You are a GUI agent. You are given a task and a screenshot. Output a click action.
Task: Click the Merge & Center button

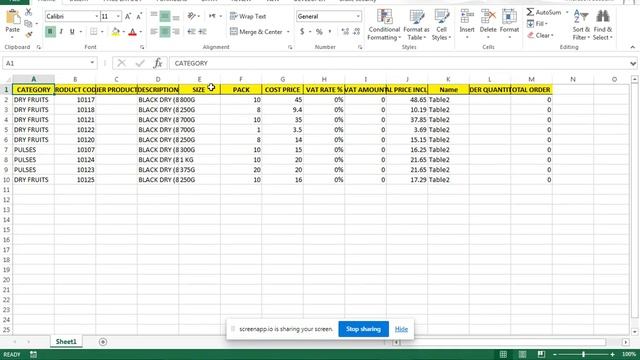pyautogui.click(x=256, y=31)
